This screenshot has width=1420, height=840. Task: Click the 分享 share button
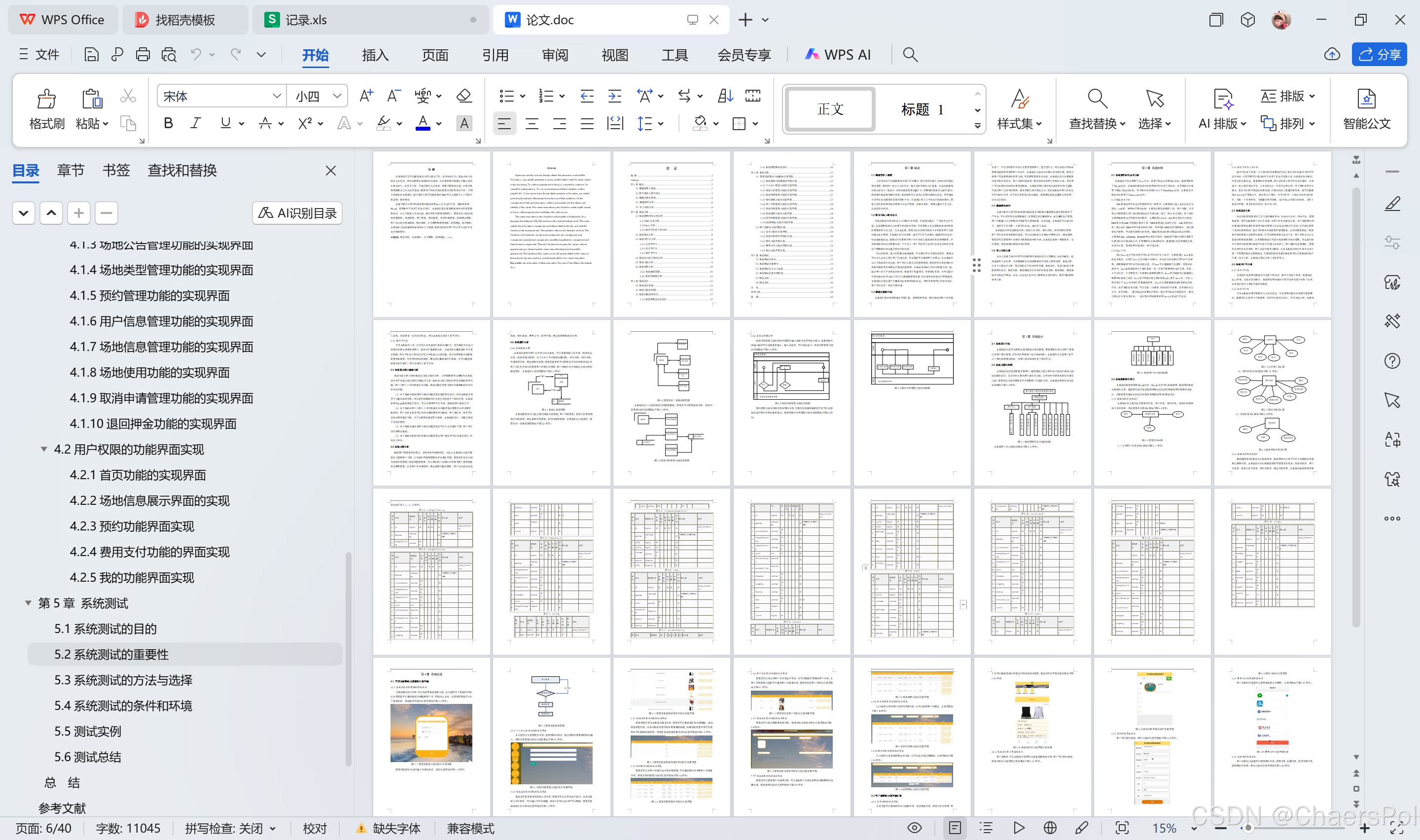click(1379, 54)
